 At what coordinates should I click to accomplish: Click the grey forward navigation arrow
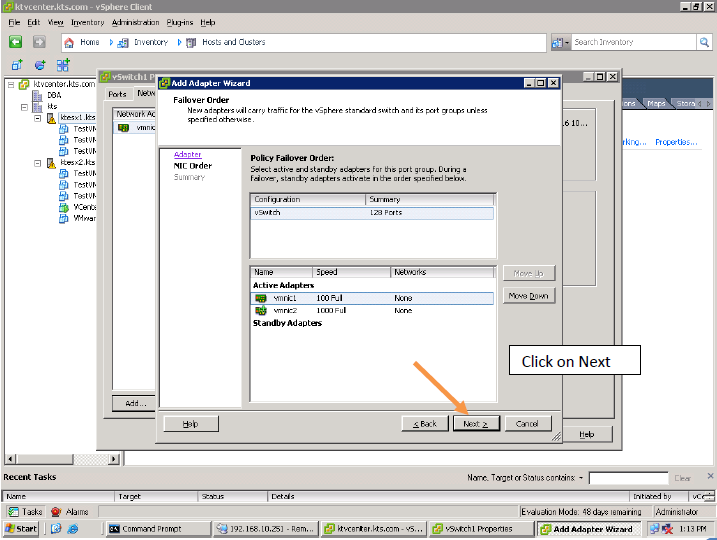coord(39,42)
